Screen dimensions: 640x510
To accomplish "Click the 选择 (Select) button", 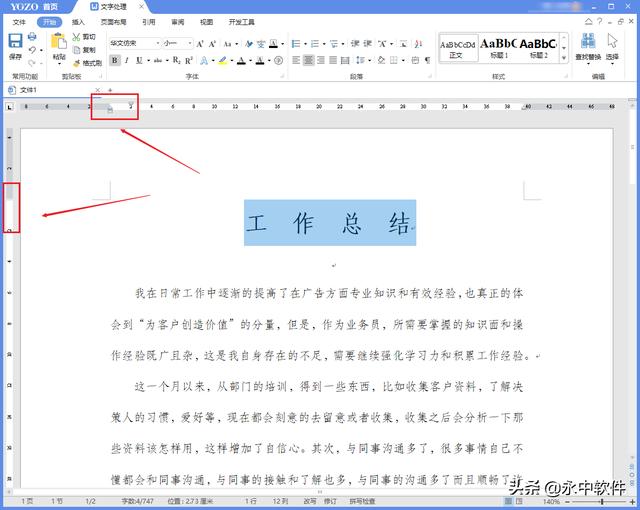I will (613, 46).
